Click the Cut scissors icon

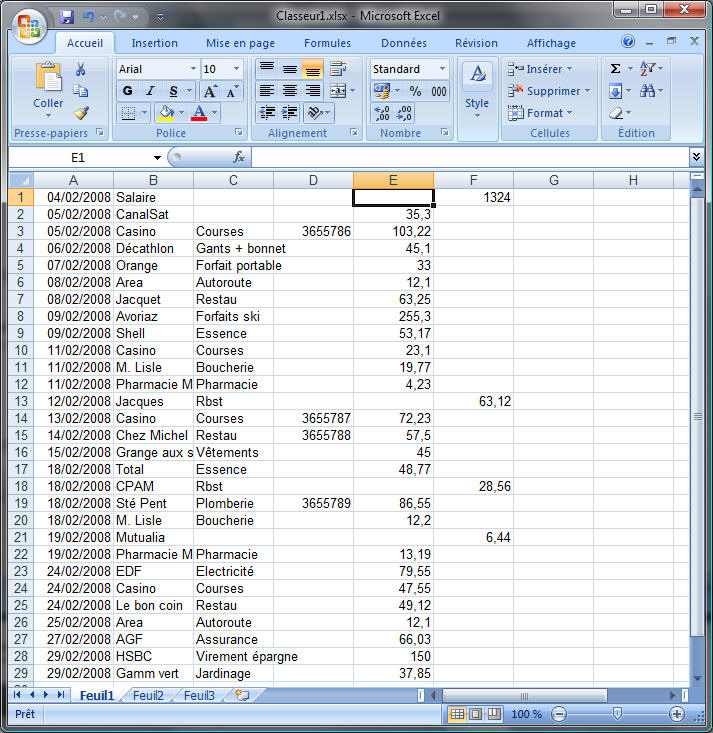[x=80, y=69]
